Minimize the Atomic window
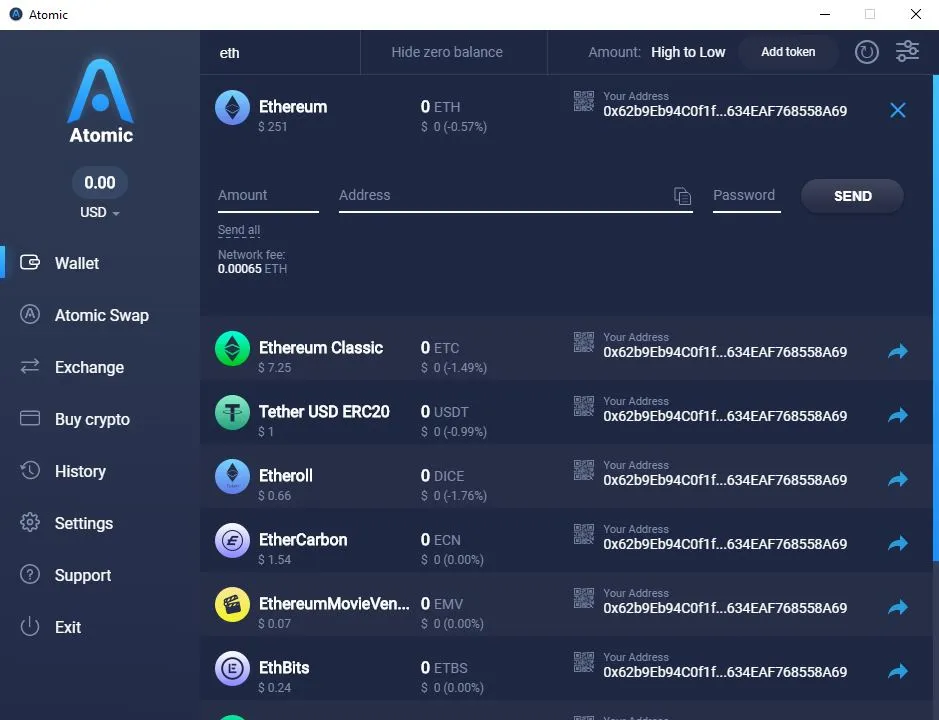939x720 pixels. (x=825, y=14)
